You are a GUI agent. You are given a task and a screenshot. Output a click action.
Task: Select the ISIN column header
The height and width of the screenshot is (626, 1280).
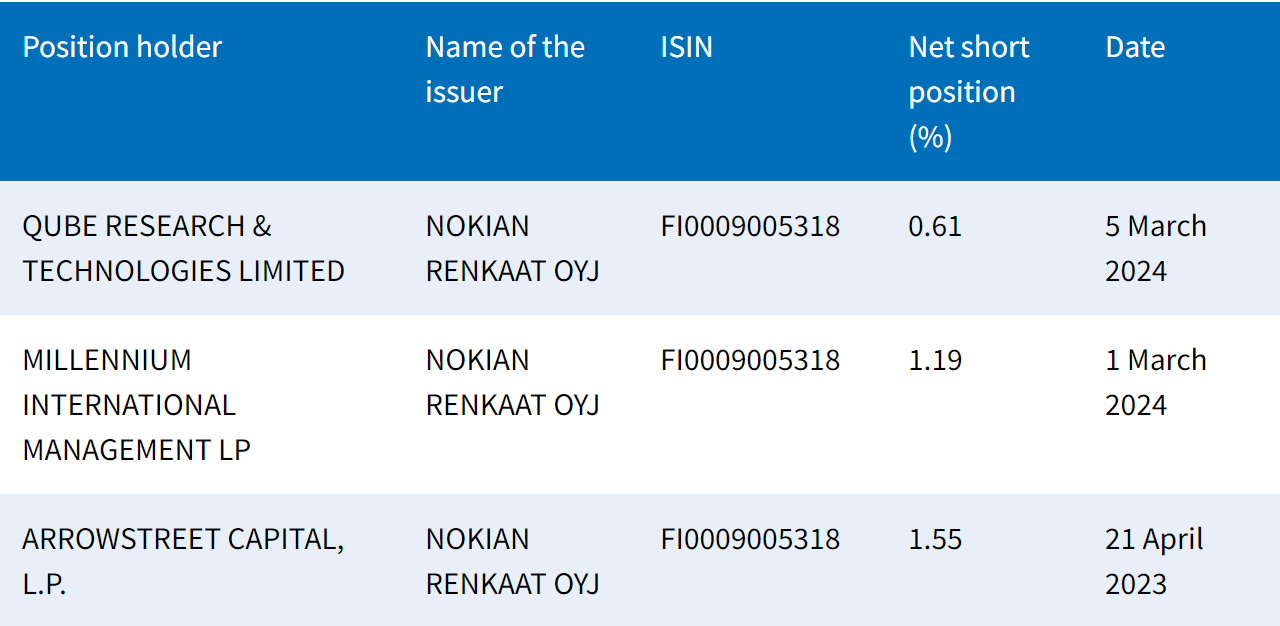click(687, 47)
